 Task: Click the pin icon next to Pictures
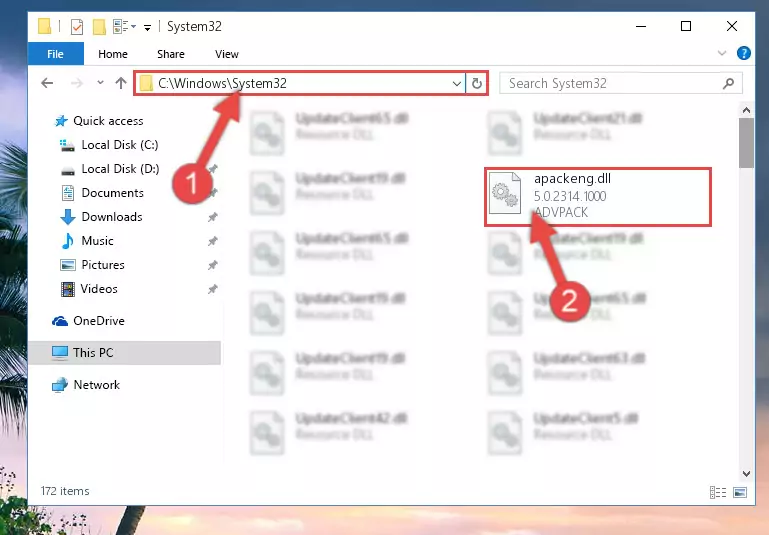(212, 265)
